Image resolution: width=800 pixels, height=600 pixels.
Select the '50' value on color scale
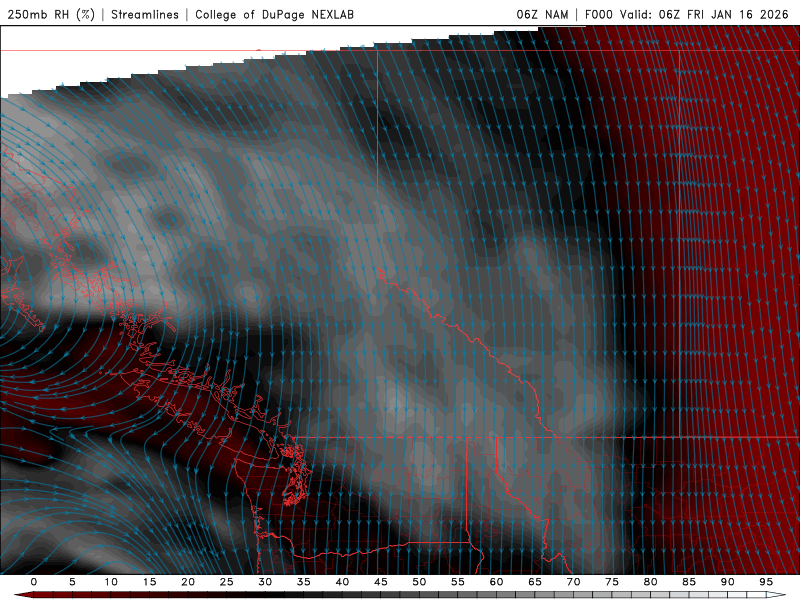coord(419,582)
